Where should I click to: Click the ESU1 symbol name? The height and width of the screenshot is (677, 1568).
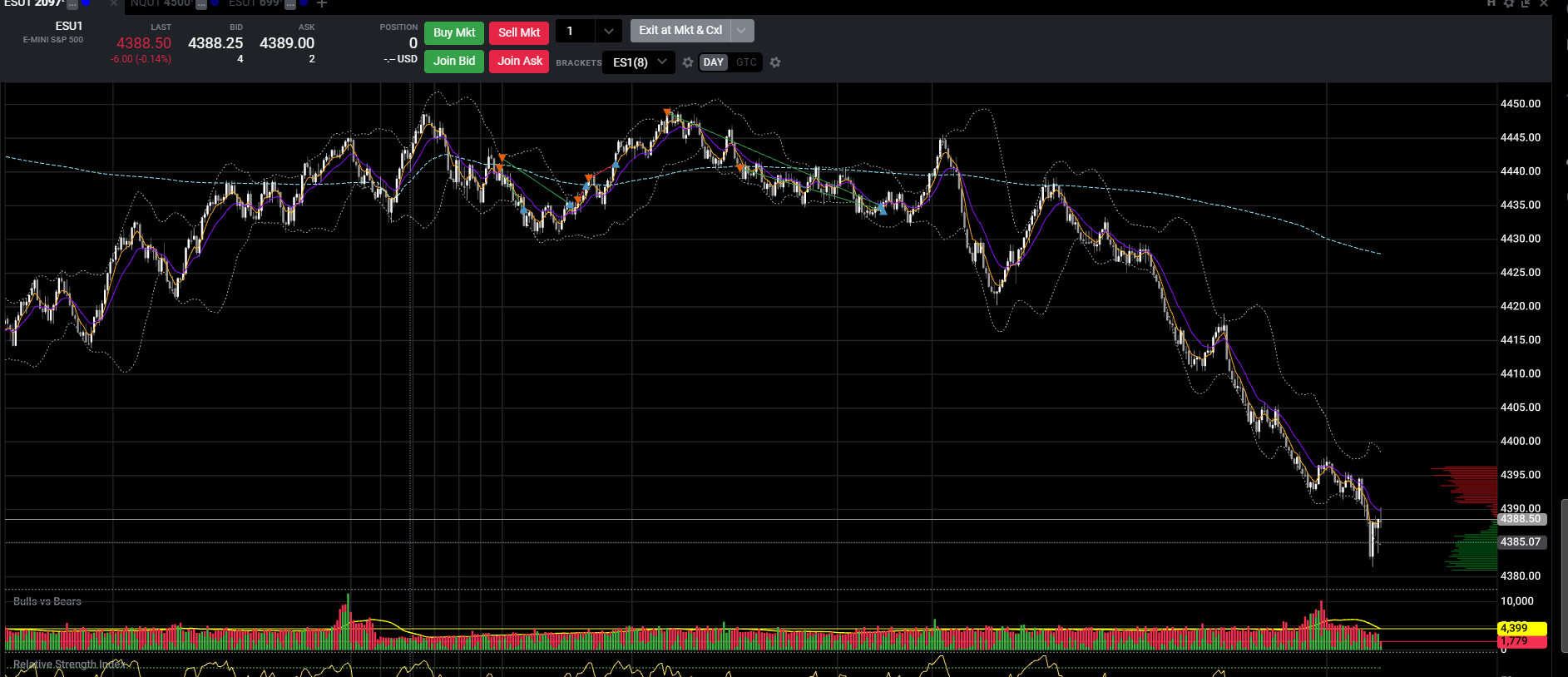click(x=69, y=26)
